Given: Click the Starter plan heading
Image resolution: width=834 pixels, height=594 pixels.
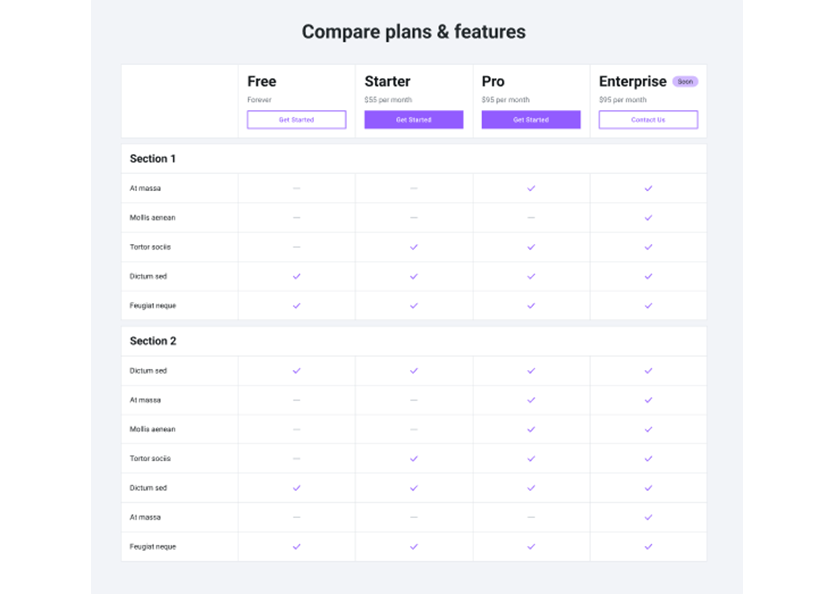Looking at the screenshot, I should click(x=387, y=82).
